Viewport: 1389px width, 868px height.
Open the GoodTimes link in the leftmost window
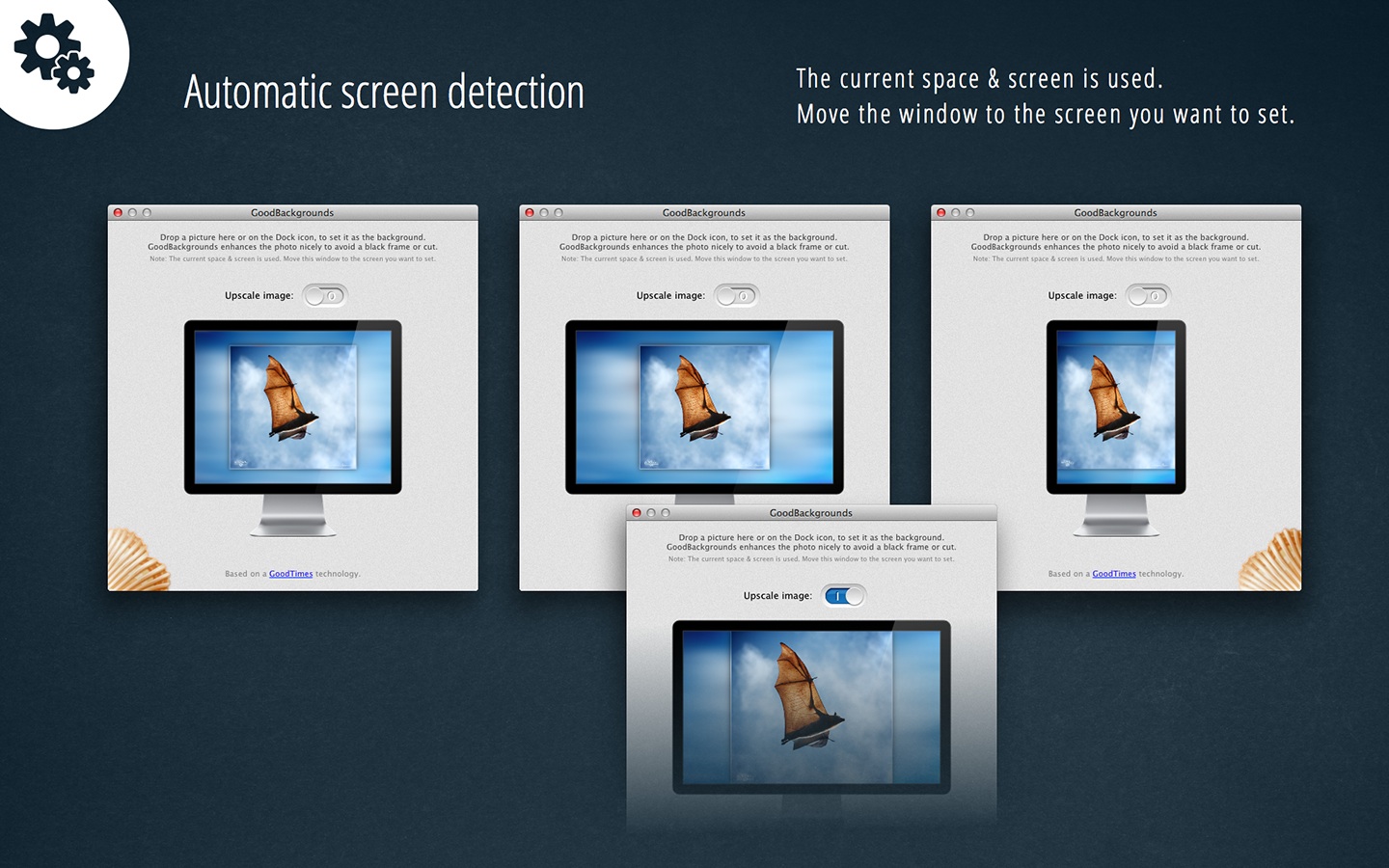click(x=290, y=574)
